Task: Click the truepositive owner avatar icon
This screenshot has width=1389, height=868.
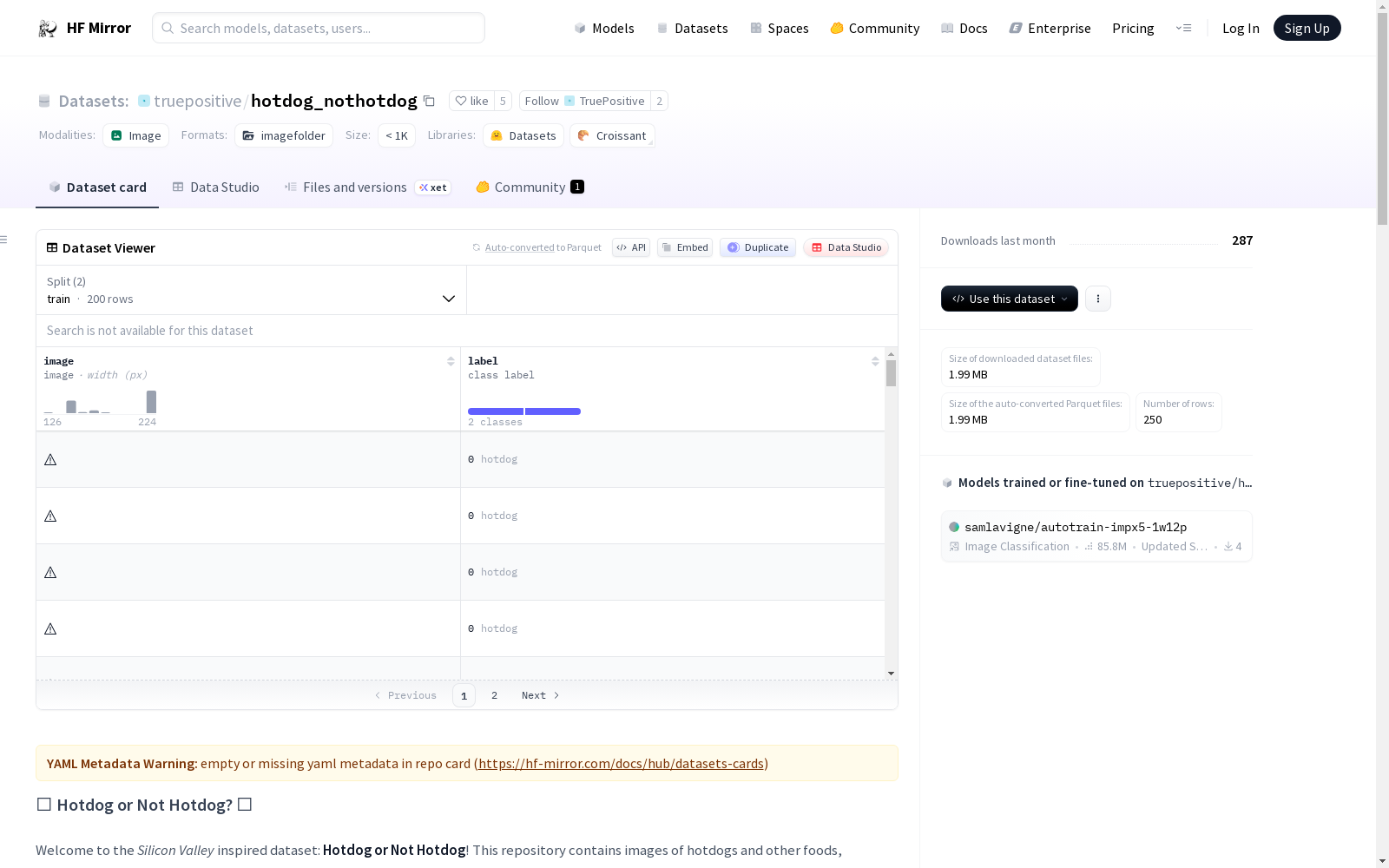Action: click(144, 101)
